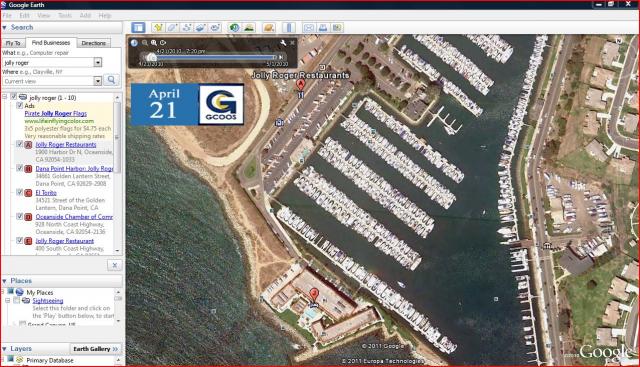This screenshot has width=640, height=367.
Task: Toggle the Ads checkbox in results
Action: 19,105
